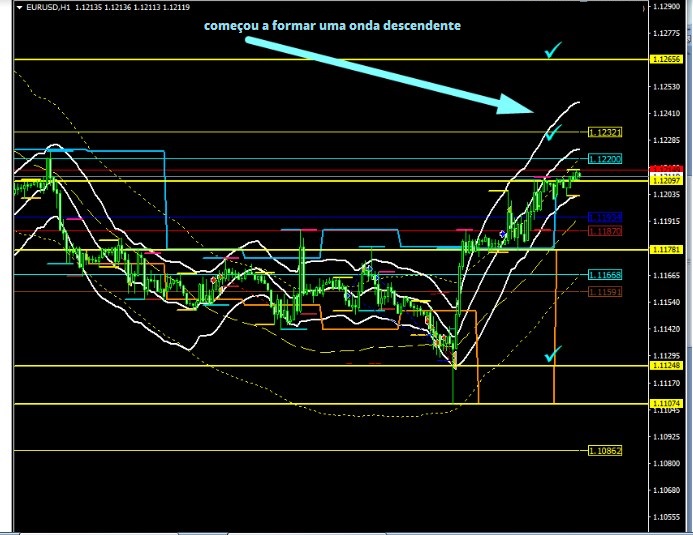
Task: Select the yellow 1.11074 axis price tag
Action: (x=665, y=403)
